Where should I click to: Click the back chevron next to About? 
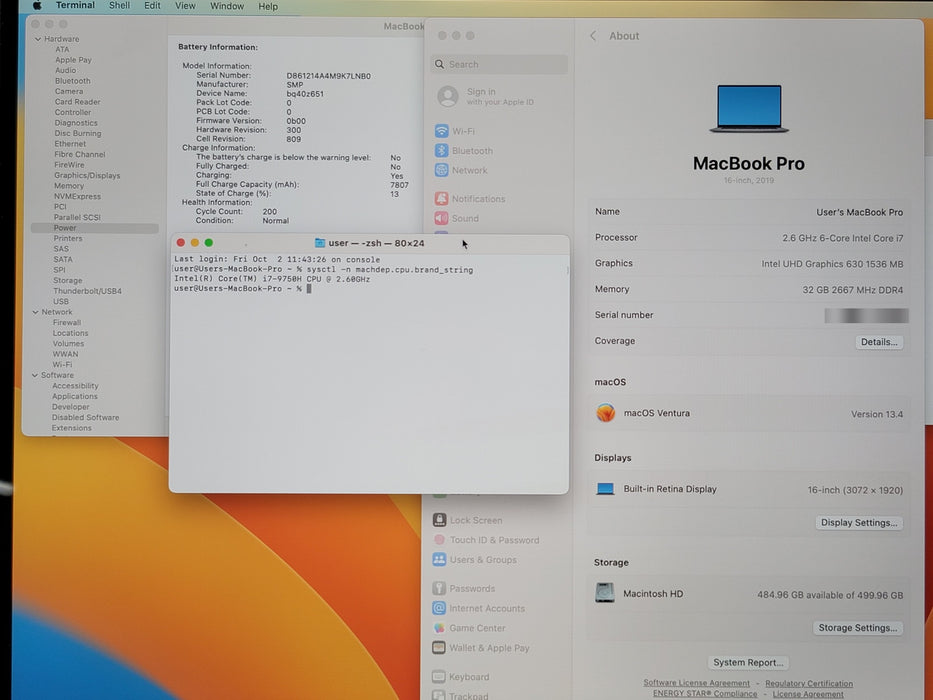tap(593, 36)
